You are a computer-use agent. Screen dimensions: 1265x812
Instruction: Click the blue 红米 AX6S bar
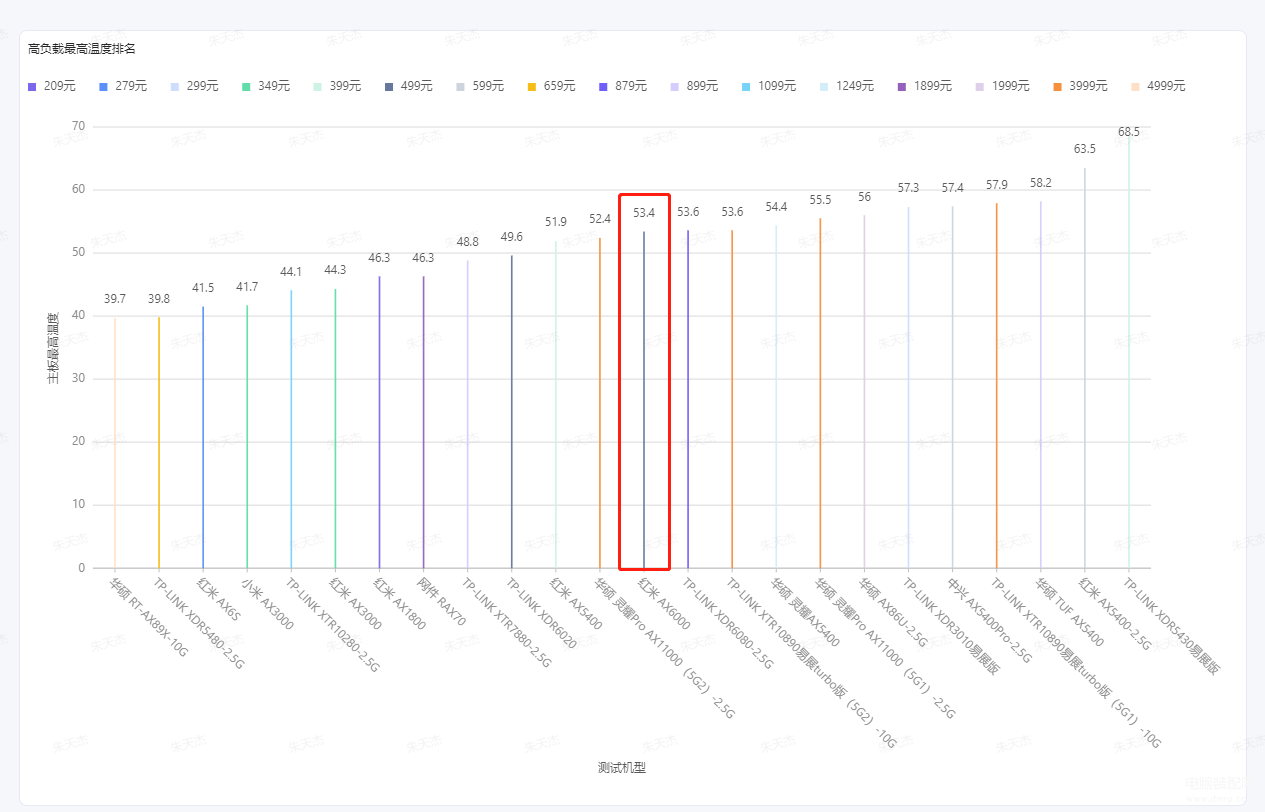pyautogui.click(x=203, y=437)
